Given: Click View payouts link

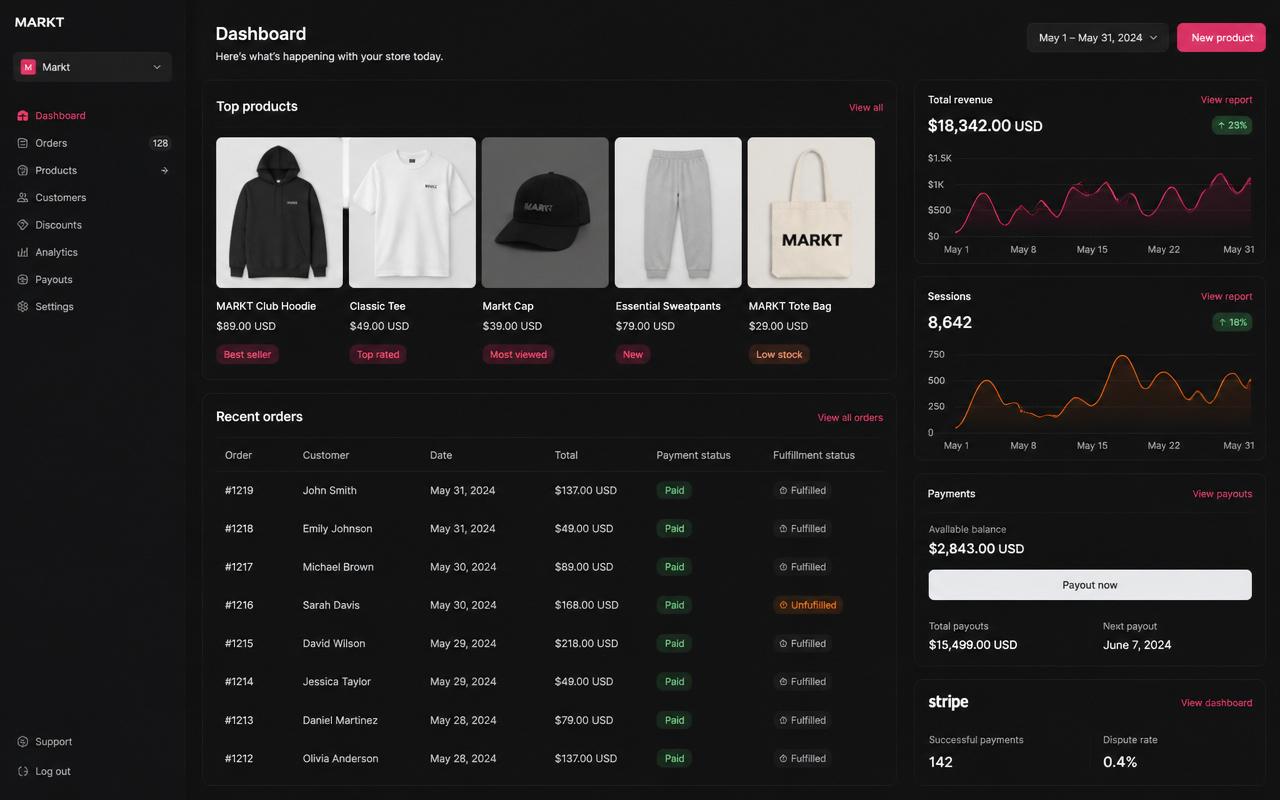Looking at the screenshot, I should (1222, 494).
